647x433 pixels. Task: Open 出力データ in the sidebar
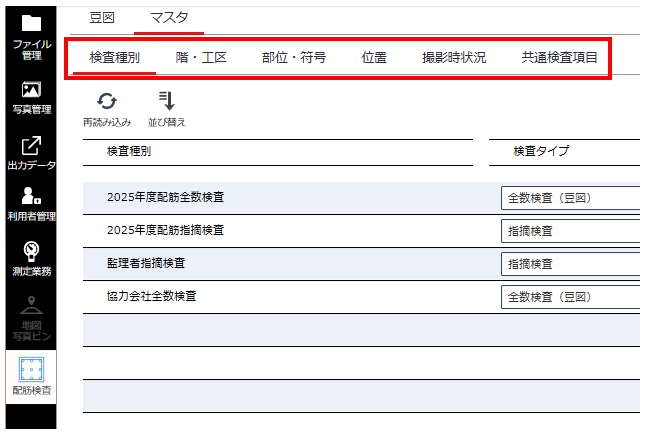click(x=31, y=153)
